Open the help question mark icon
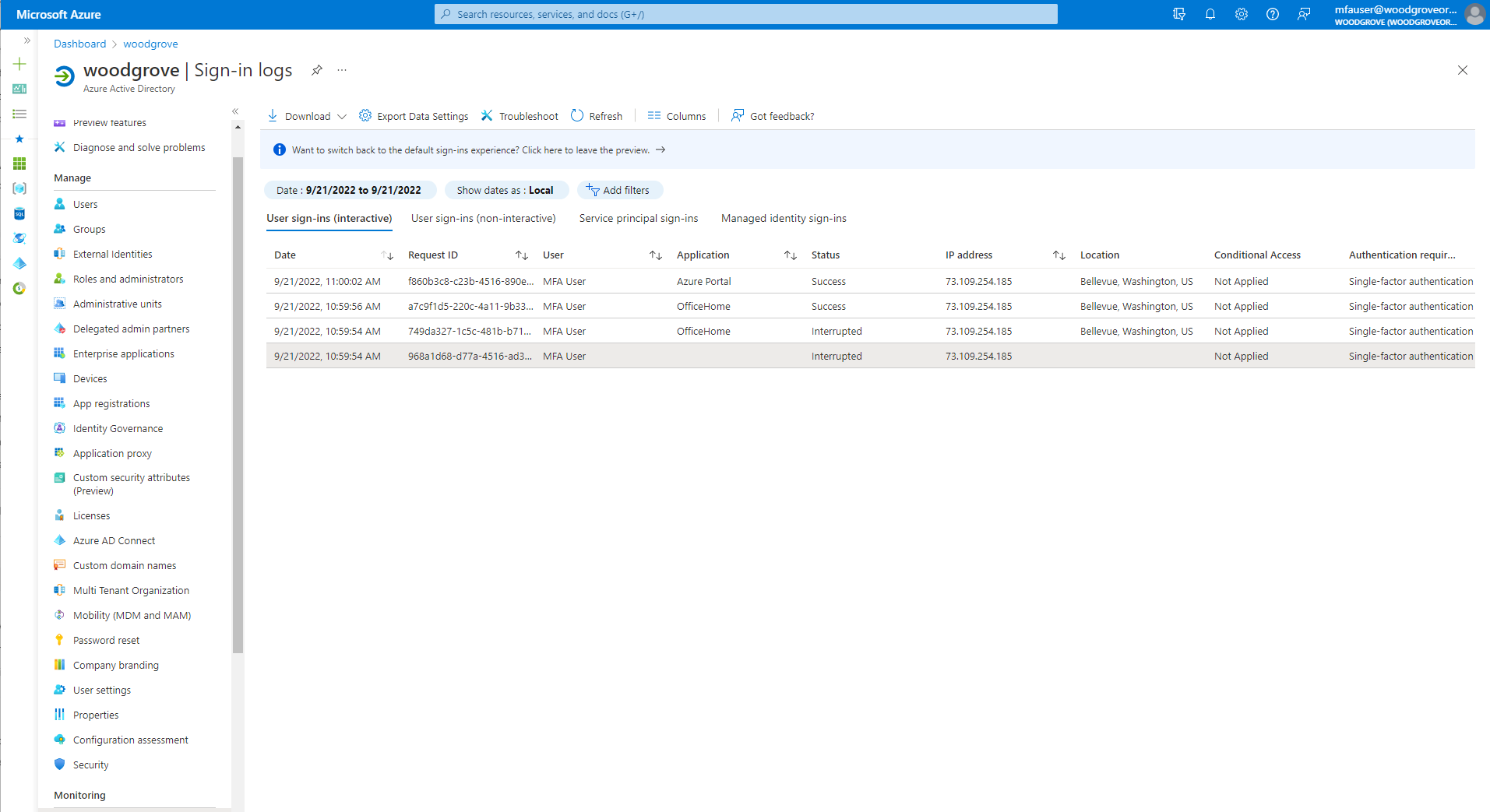Viewport: 1490px width, 812px height. 1273,14
